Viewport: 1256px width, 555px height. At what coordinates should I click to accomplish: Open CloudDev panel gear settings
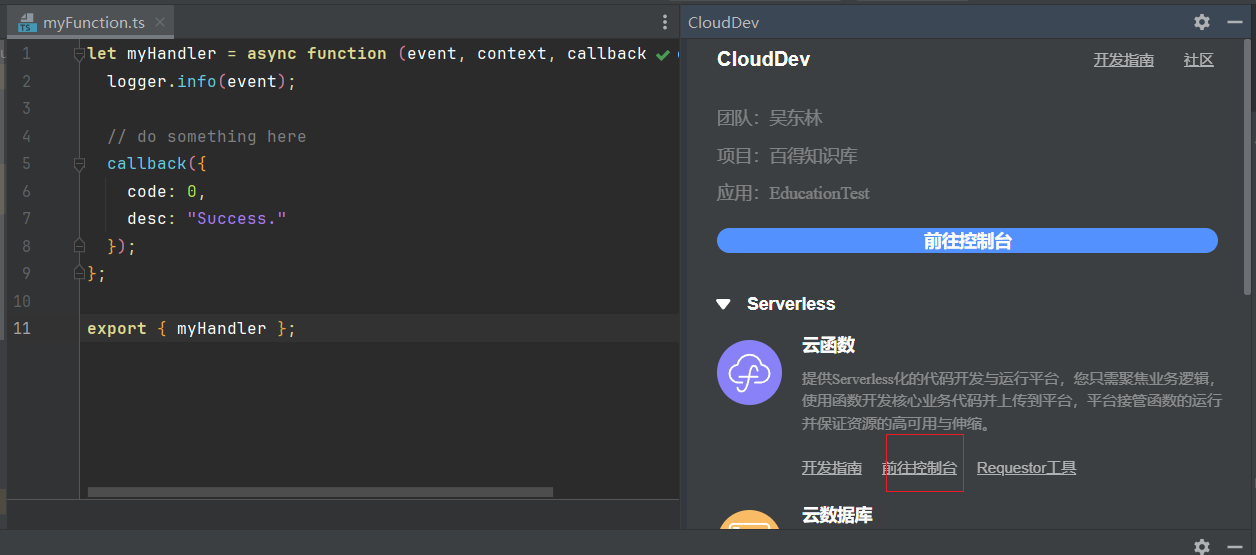pyautogui.click(x=1202, y=22)
